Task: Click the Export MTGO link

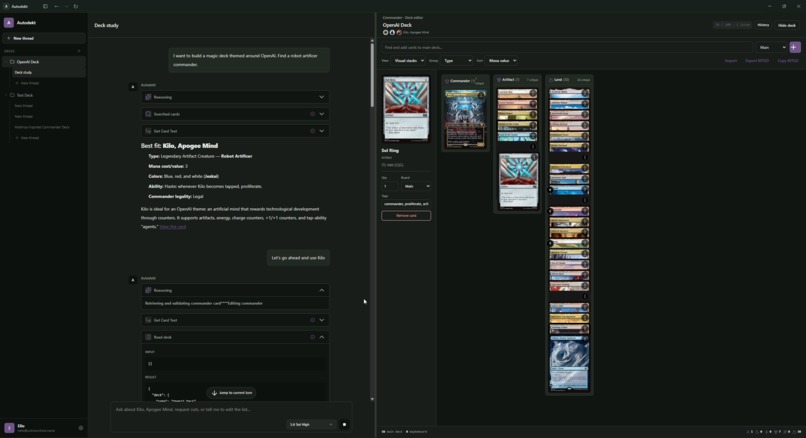Action: tap(757, 61)
